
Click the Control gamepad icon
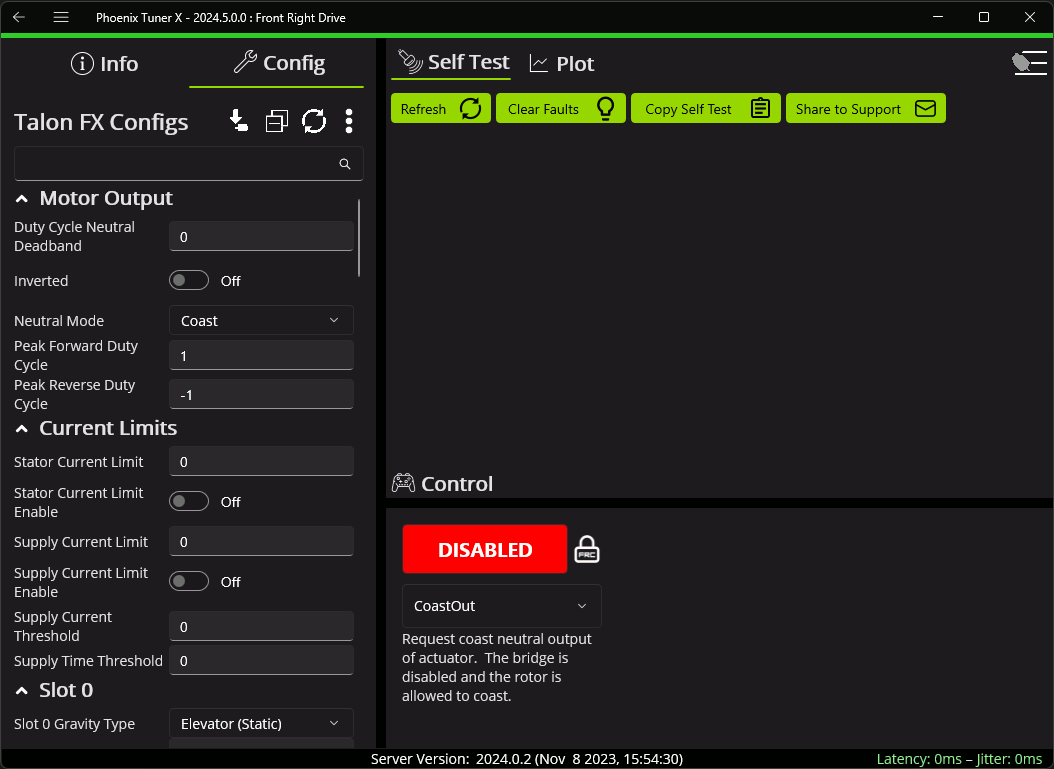403,483
